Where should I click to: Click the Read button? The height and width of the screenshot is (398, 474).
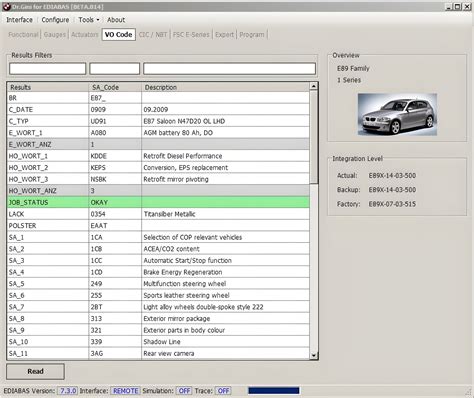[x=35, y=371]
